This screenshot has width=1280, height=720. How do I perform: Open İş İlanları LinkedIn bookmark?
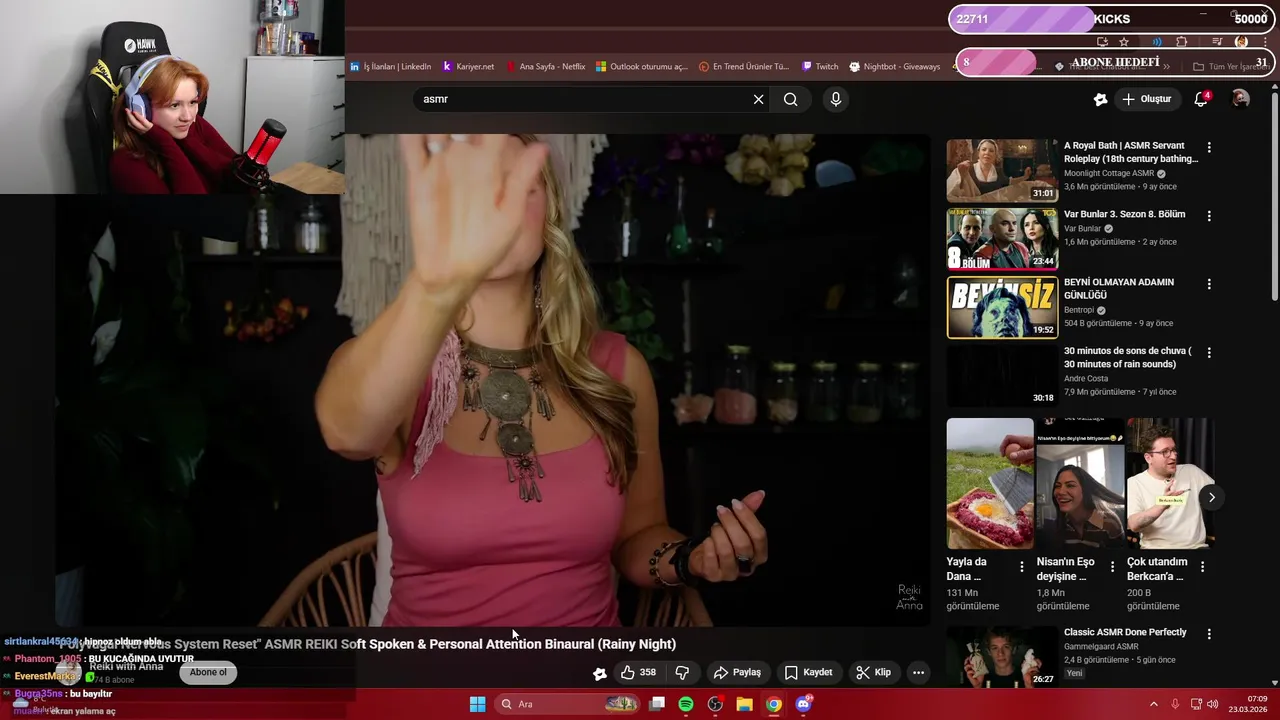click(x=390, y=67)
